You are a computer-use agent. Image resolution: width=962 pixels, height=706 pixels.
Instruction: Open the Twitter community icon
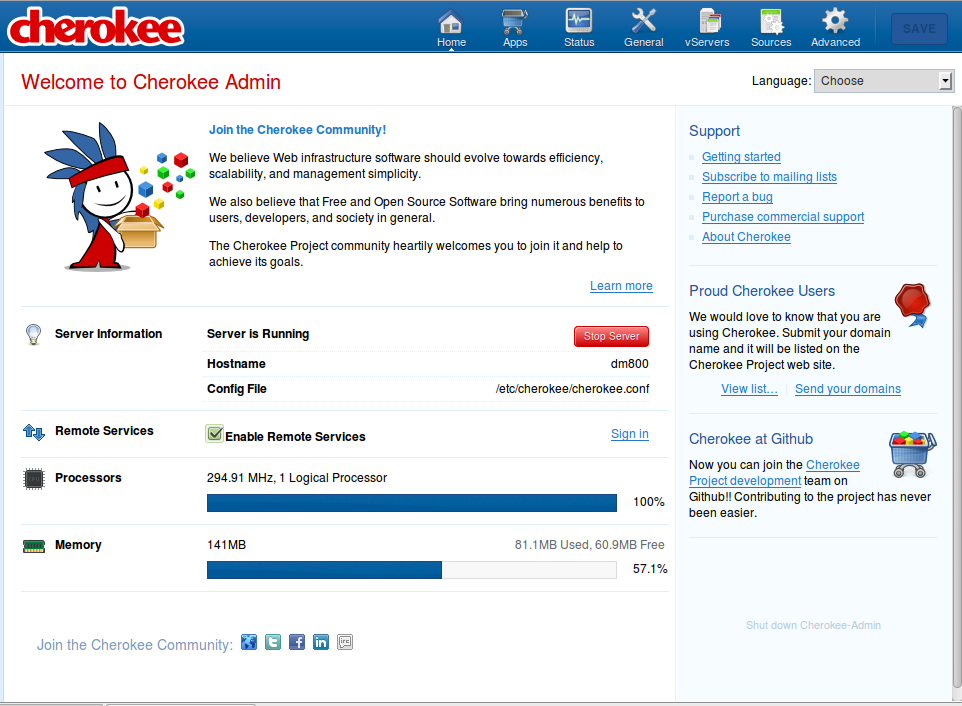[272, 642]
